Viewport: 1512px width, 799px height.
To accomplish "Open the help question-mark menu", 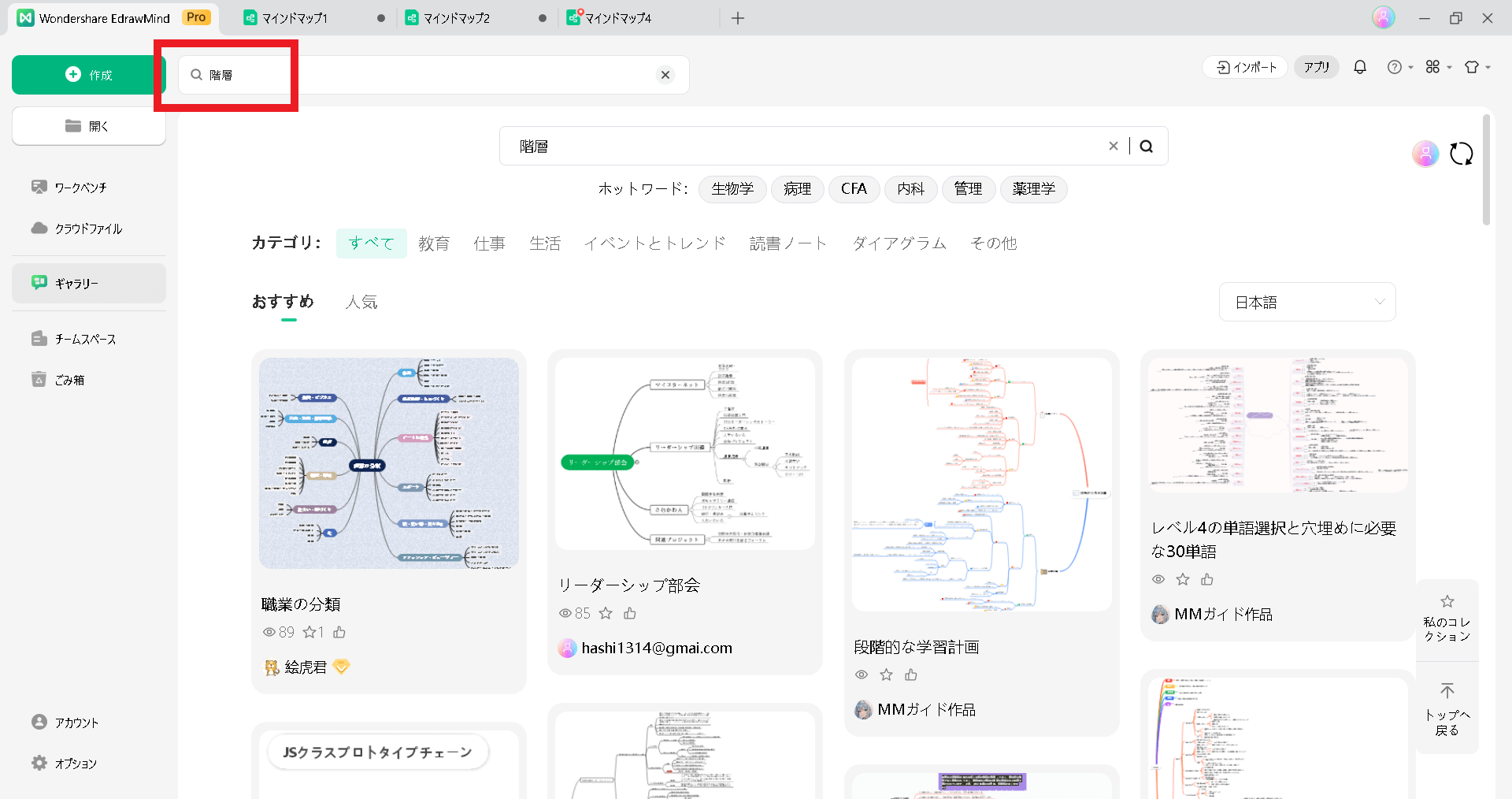I will [1399, 68].
